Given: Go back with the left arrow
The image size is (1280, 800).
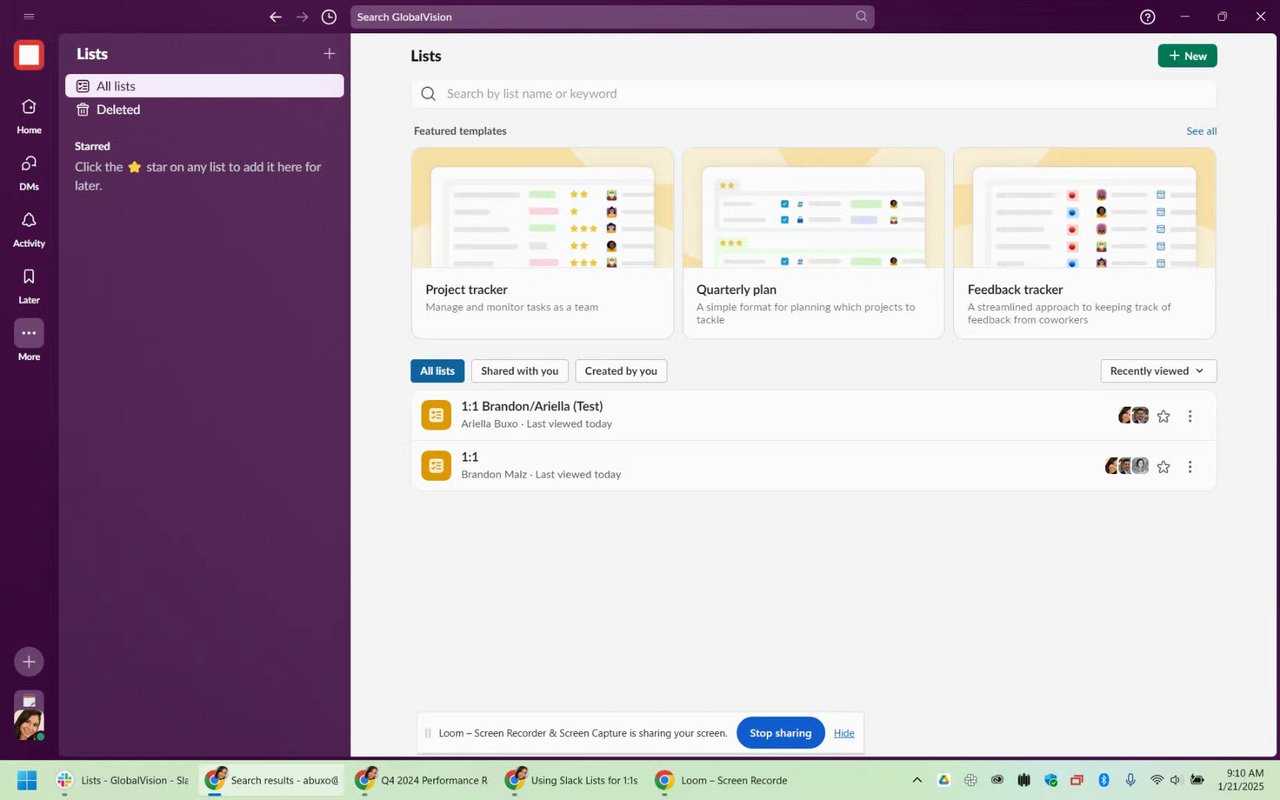Looking at the screenshot, I should [276, 17].
